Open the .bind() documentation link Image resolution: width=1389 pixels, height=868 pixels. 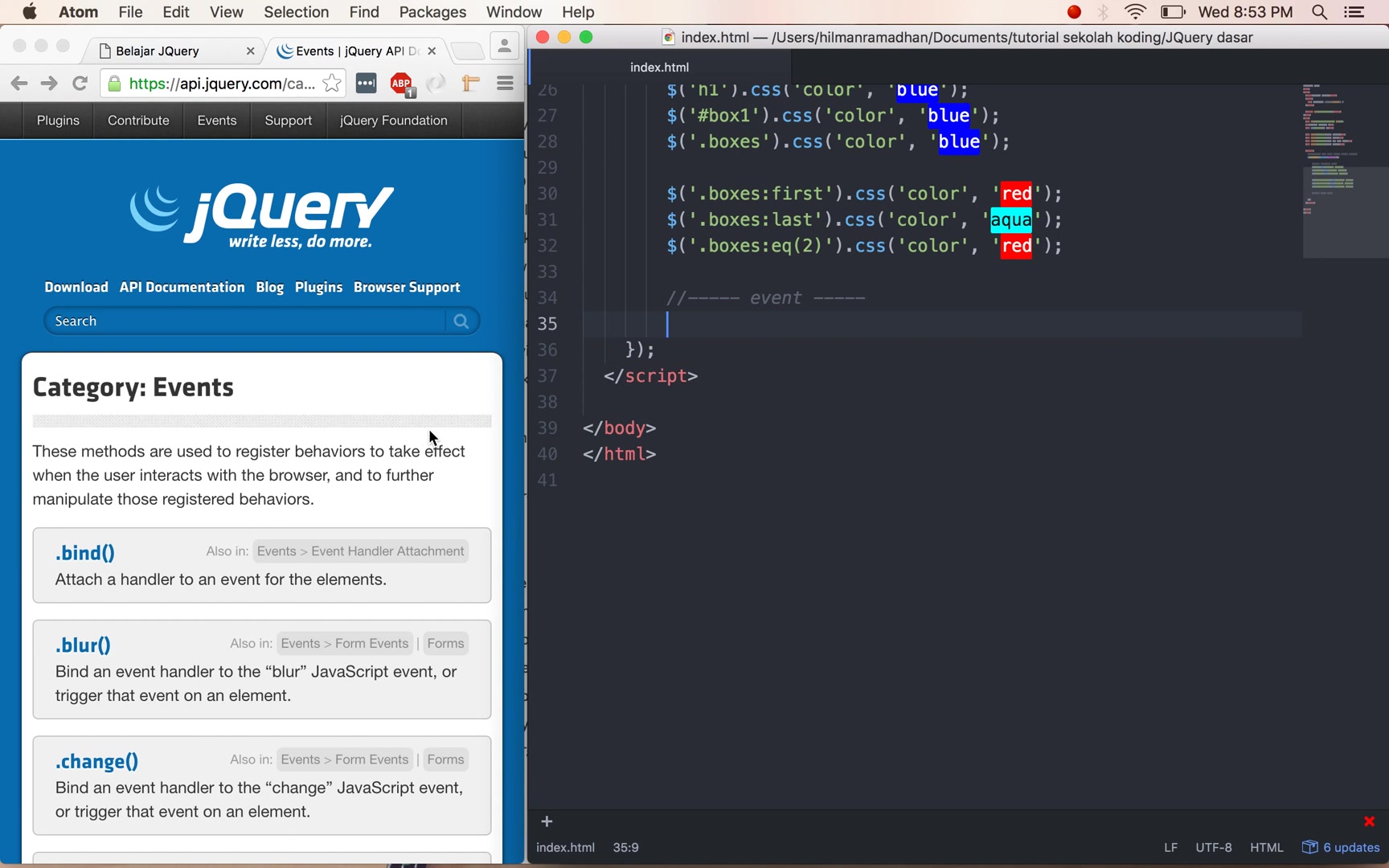pos(85,553)
